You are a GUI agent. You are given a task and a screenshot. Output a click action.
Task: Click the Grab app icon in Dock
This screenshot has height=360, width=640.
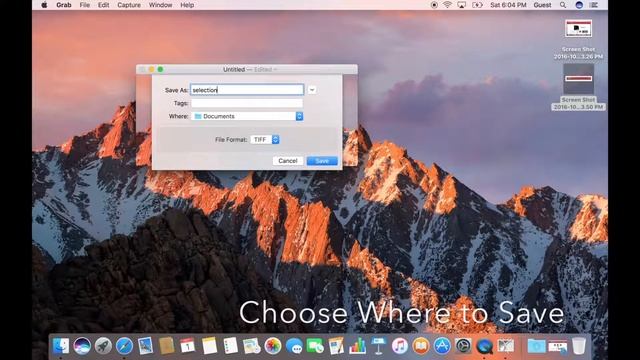pos(506,346)
